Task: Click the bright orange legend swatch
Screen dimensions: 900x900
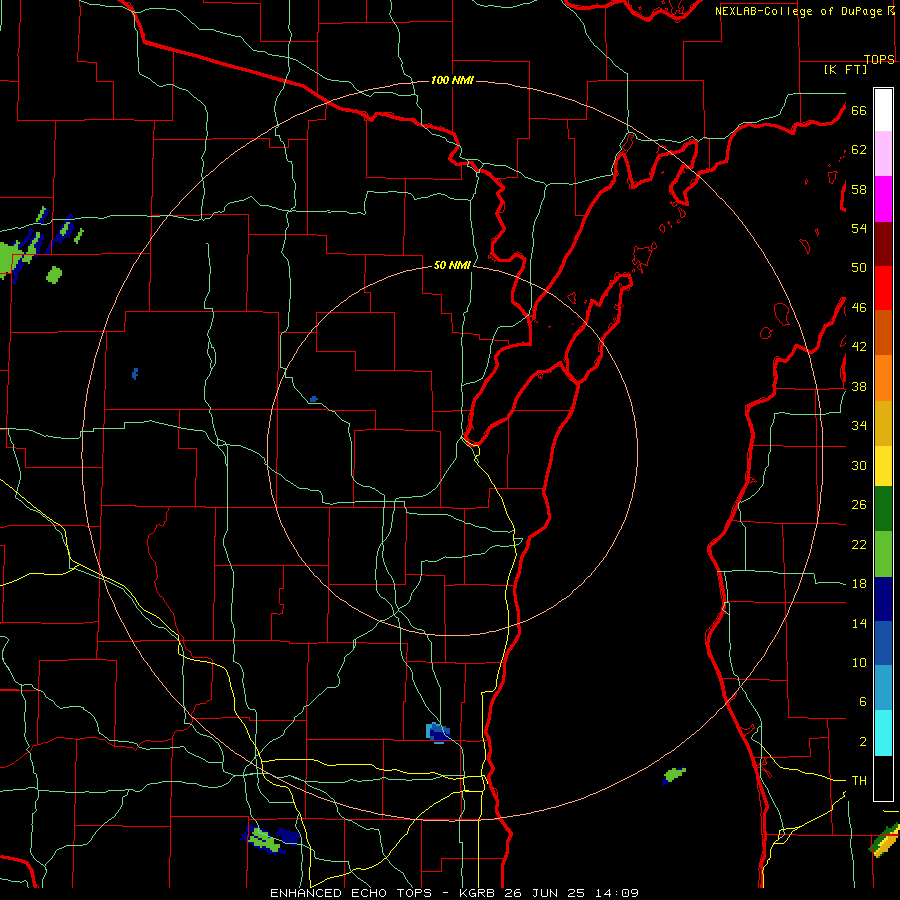Action: (x=883, y=377)
